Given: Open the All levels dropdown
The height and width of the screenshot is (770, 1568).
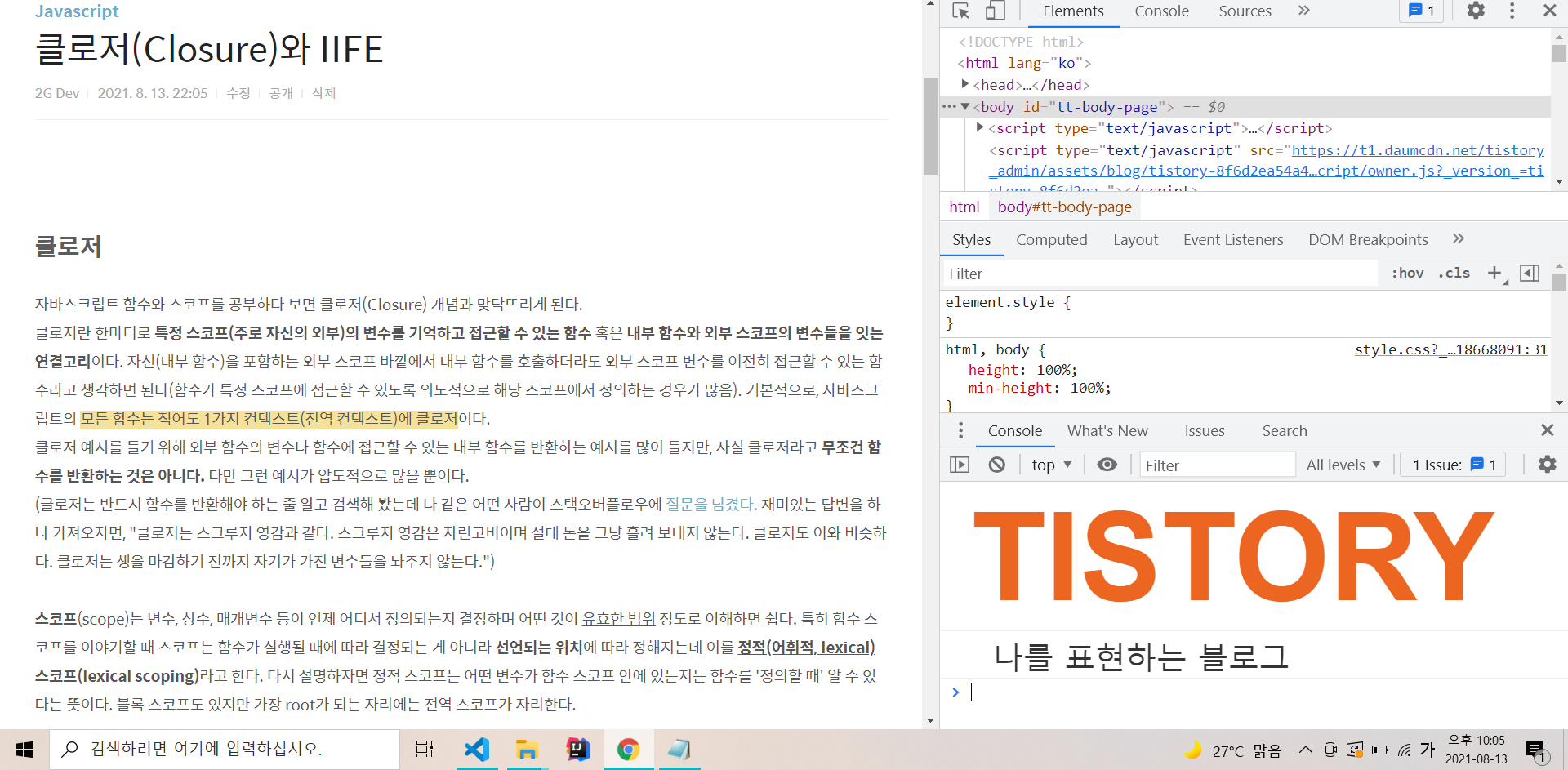Looking at the screenshot, I should (1343, 465).
